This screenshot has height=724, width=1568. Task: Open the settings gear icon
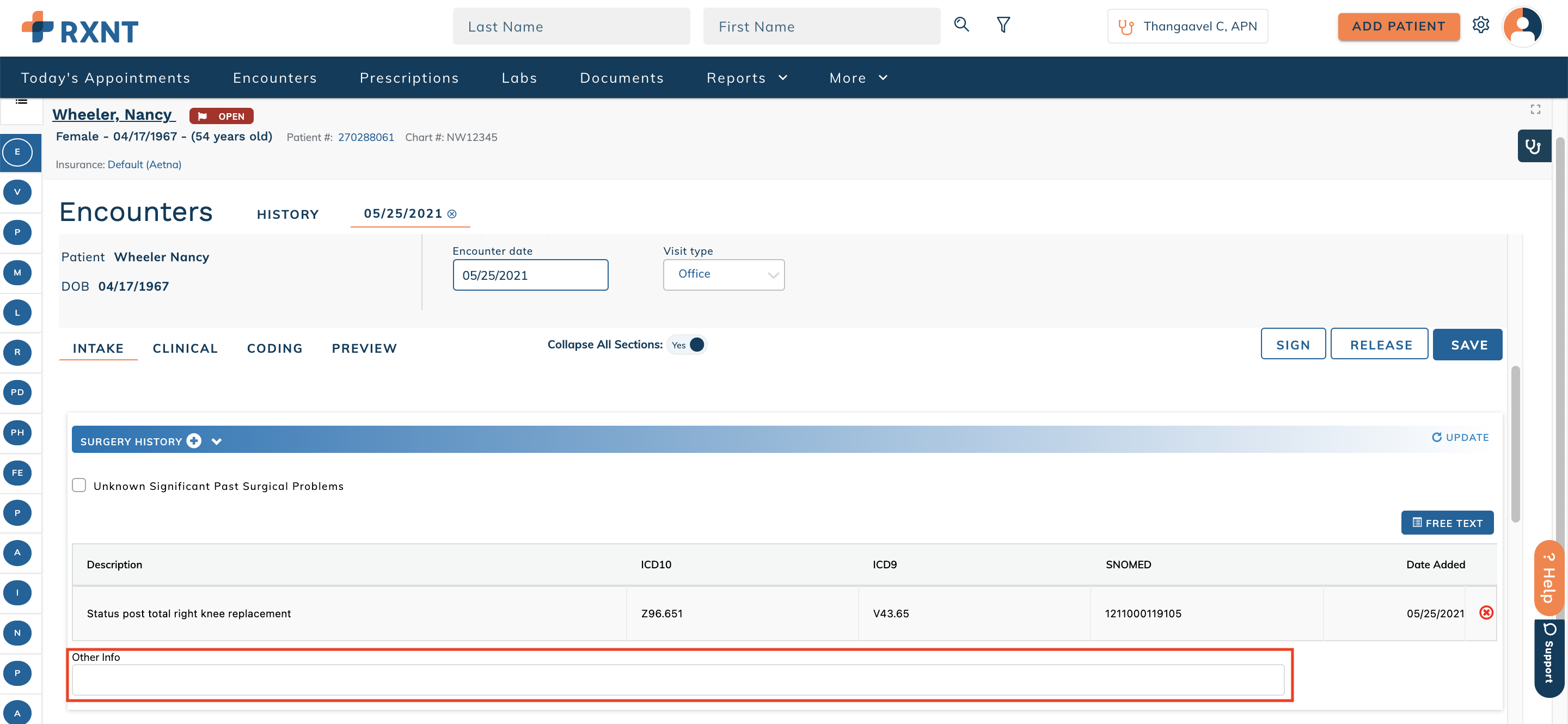[x=1480, y=25]
